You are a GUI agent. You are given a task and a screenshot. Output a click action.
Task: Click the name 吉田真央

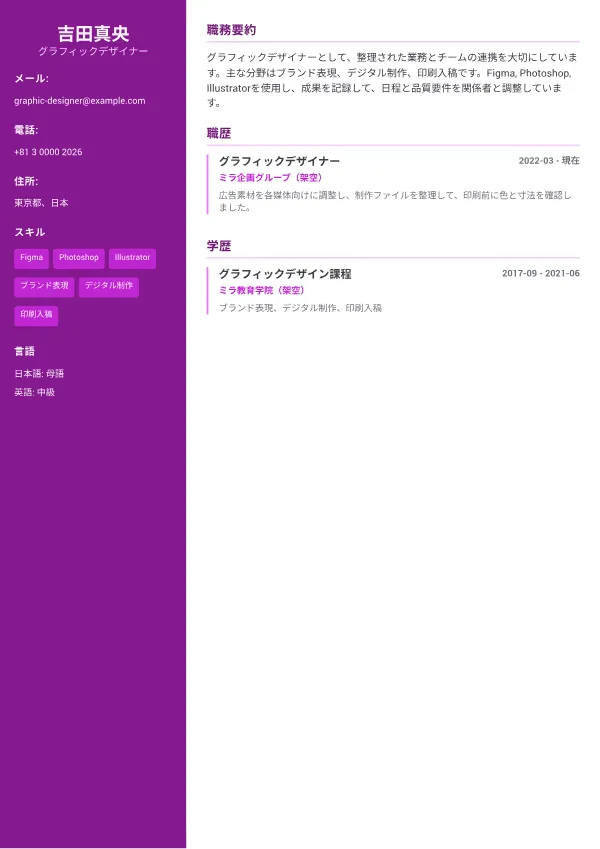93,34
